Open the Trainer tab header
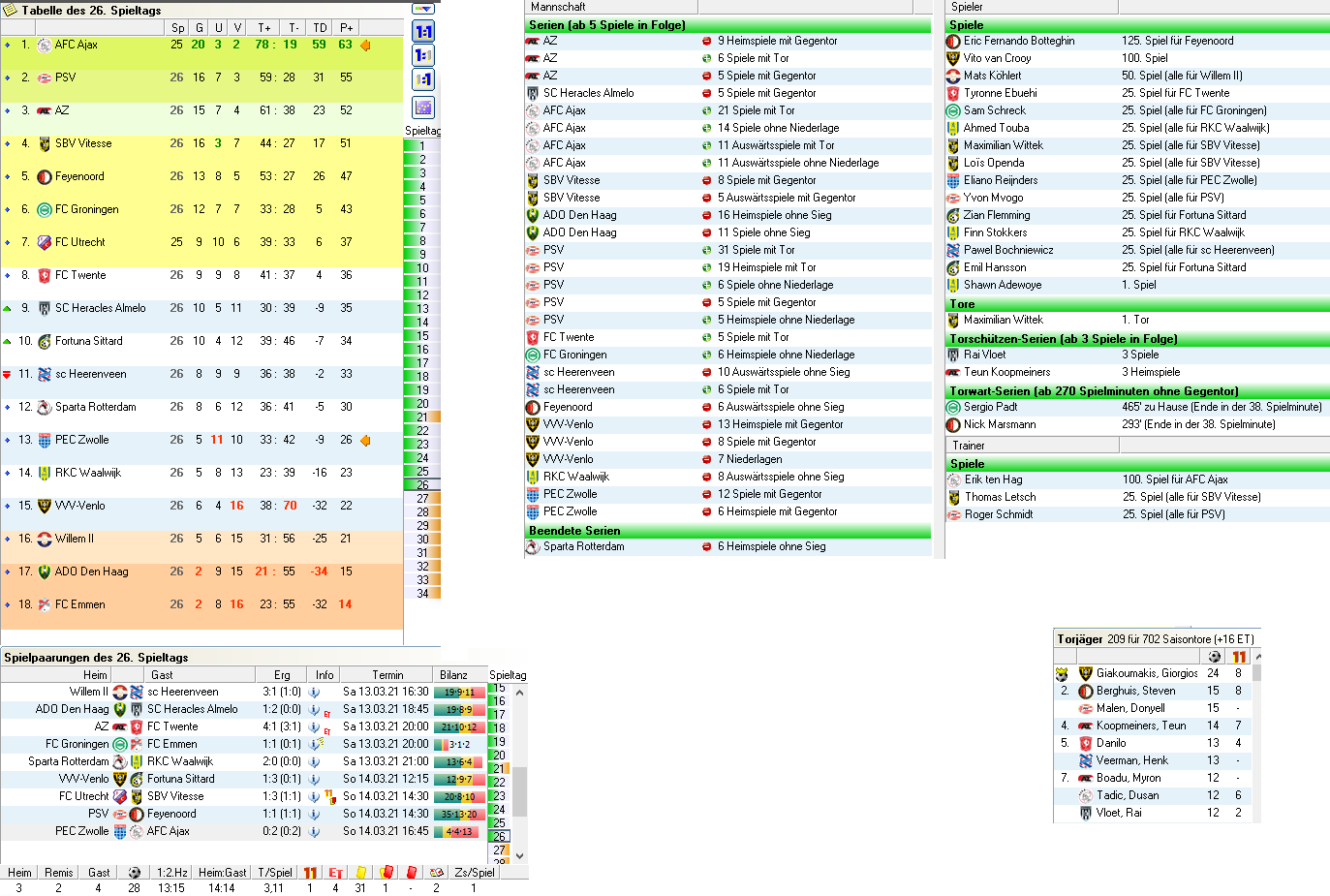 (1032, 446)
